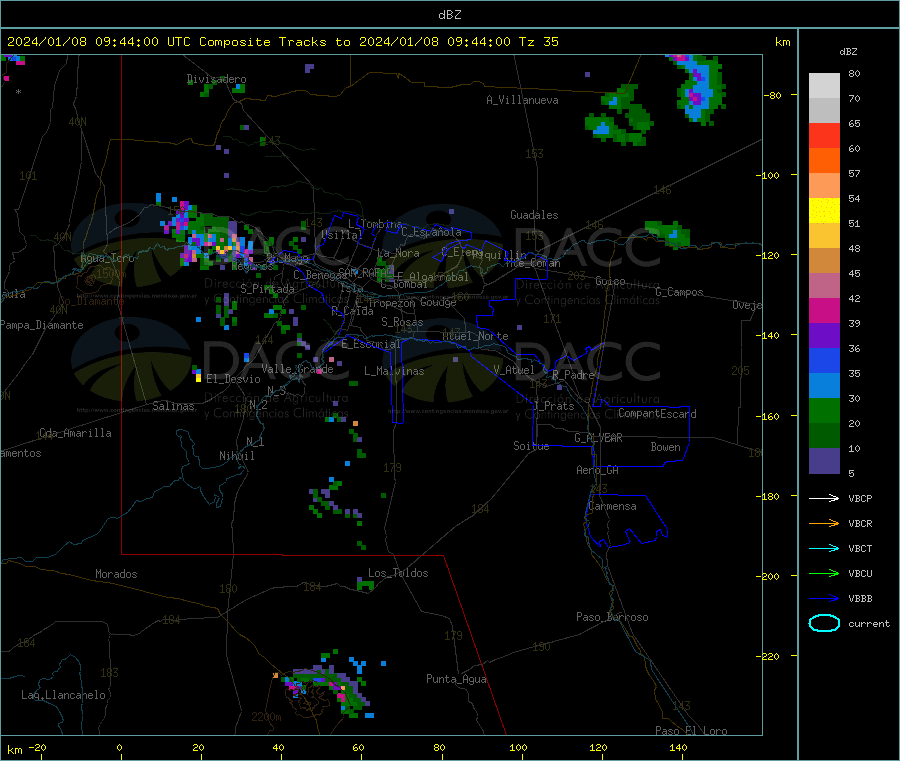Image resolution: width=900 pixels, height=761 pixels.
Task: Click the V_Atuel location label
Action: [514, 370]
